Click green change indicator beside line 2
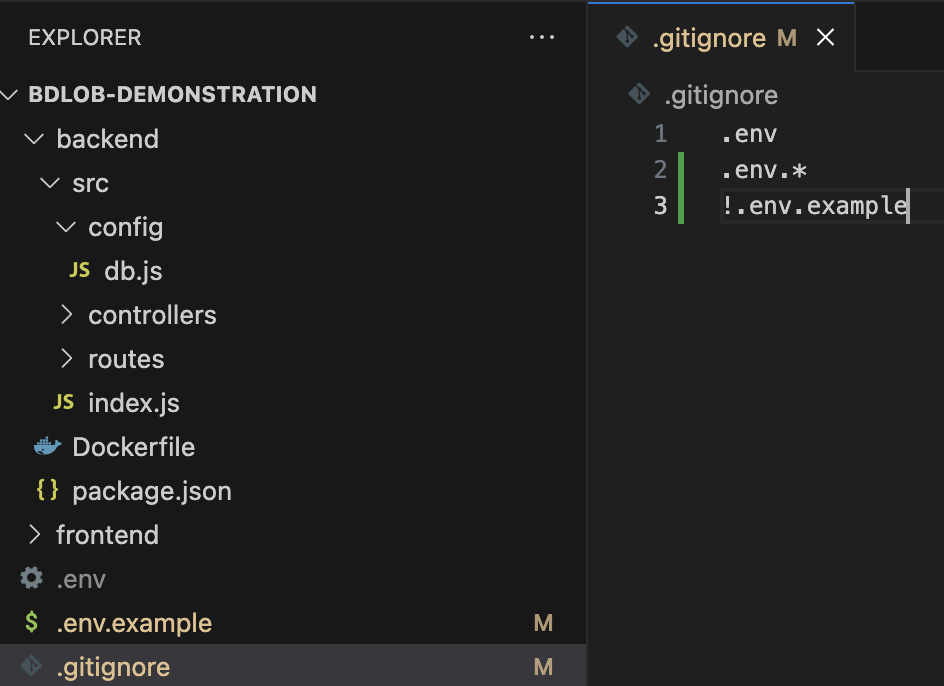Viewport: 944px width, 686px height. click(681, 170)
